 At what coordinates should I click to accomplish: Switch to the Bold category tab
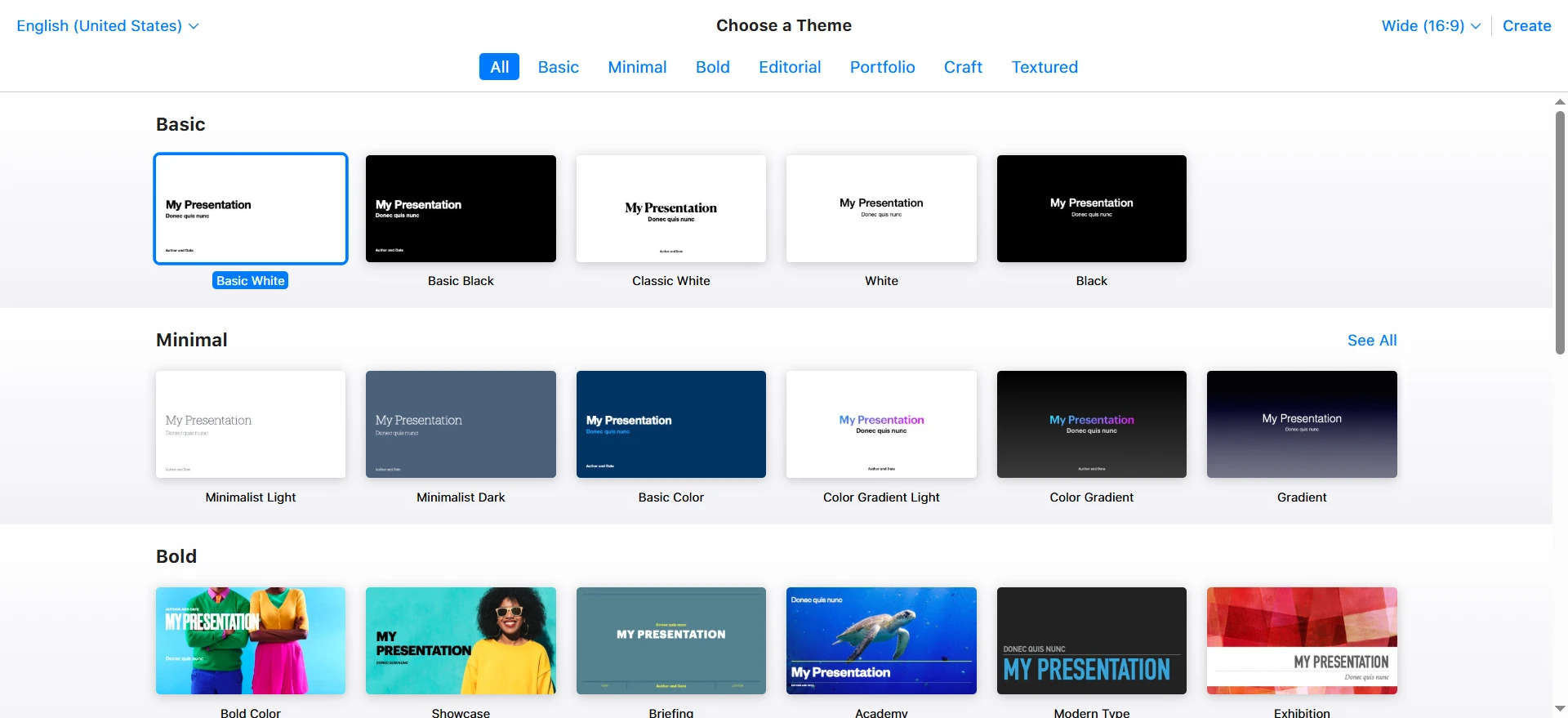pos(712,67)
